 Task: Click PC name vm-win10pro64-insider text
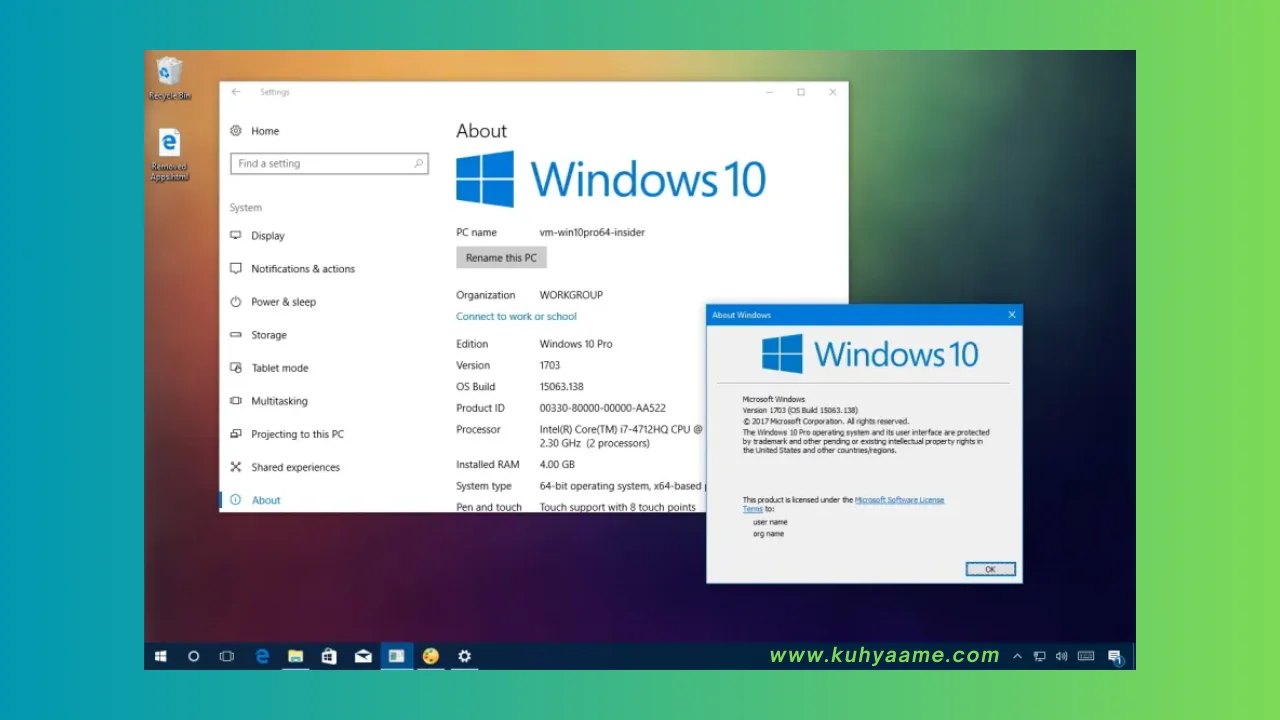click(x=592, y=233)
